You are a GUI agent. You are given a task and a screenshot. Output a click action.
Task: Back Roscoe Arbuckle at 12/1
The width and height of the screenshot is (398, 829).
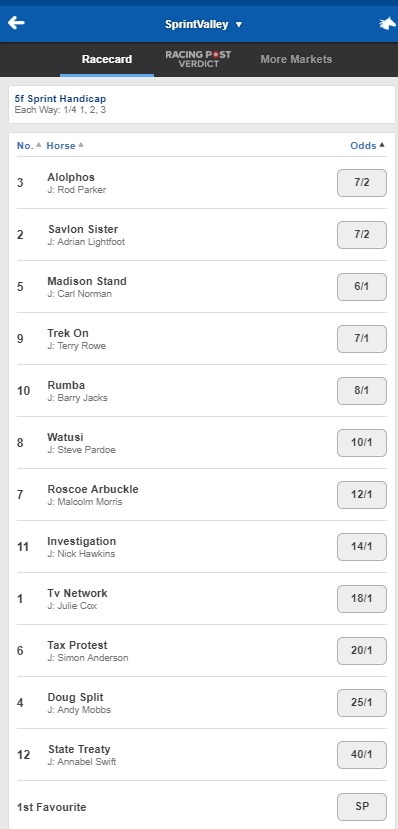[362, 495]
